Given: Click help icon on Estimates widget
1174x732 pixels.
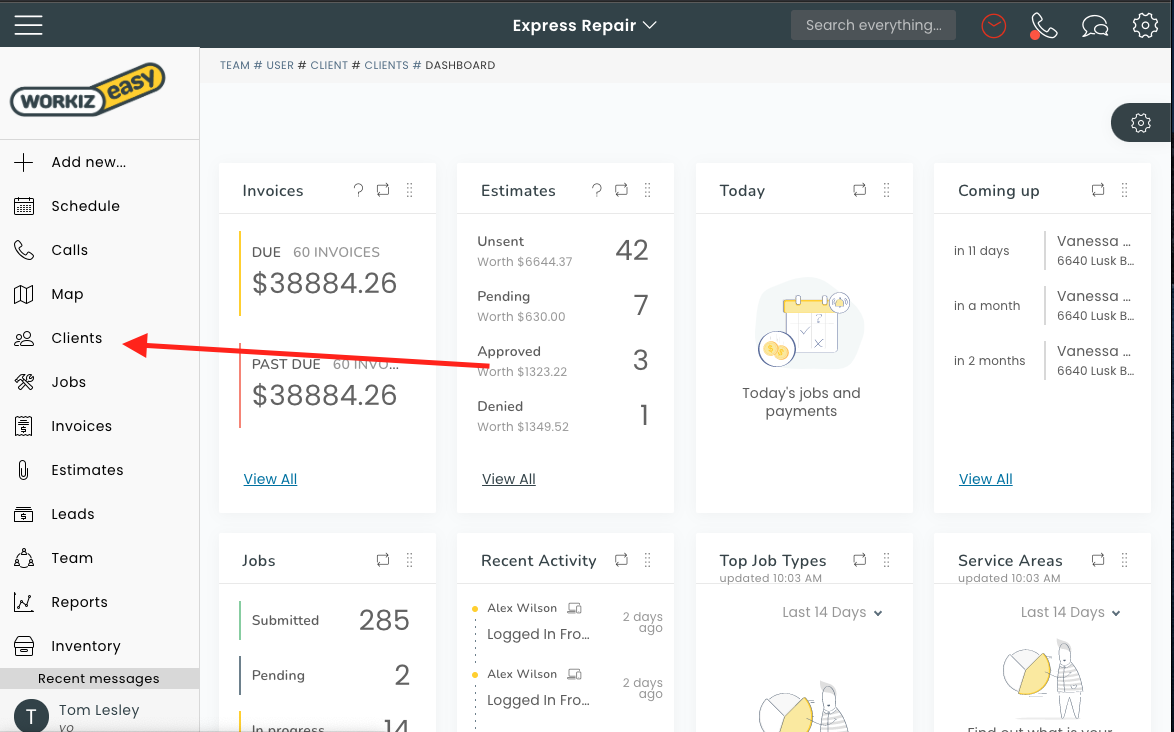Looking at the screenshot, I should click(597, 190).
